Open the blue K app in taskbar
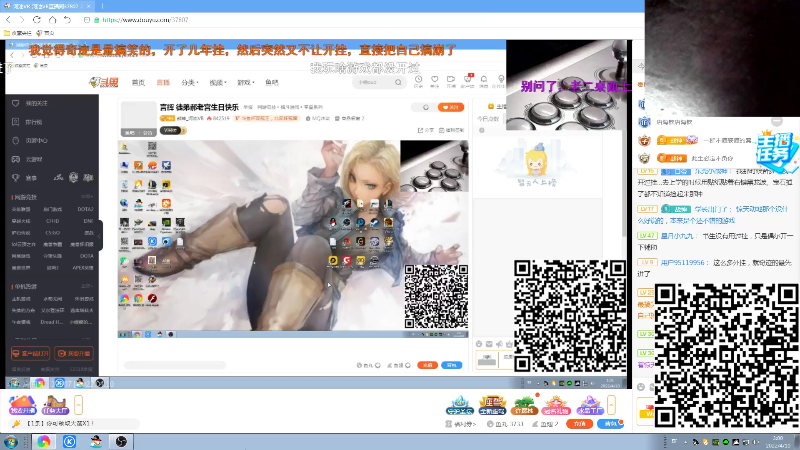Viewport: 800px width, 450px height. (x=69, y=442)
